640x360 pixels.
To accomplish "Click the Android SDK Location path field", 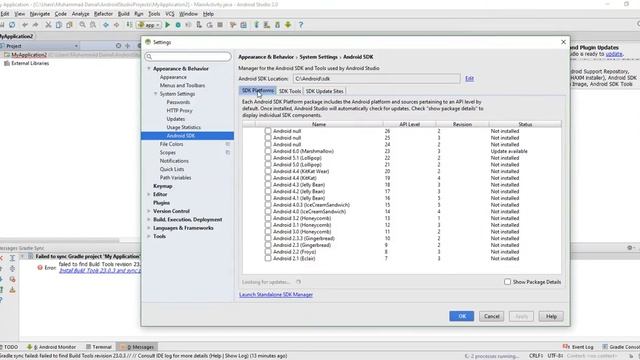I will point(376,78).
